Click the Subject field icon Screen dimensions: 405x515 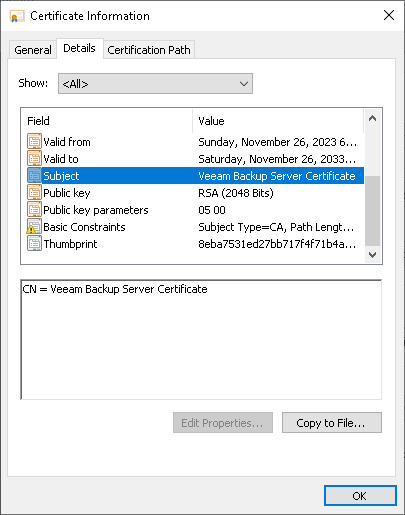34,176
